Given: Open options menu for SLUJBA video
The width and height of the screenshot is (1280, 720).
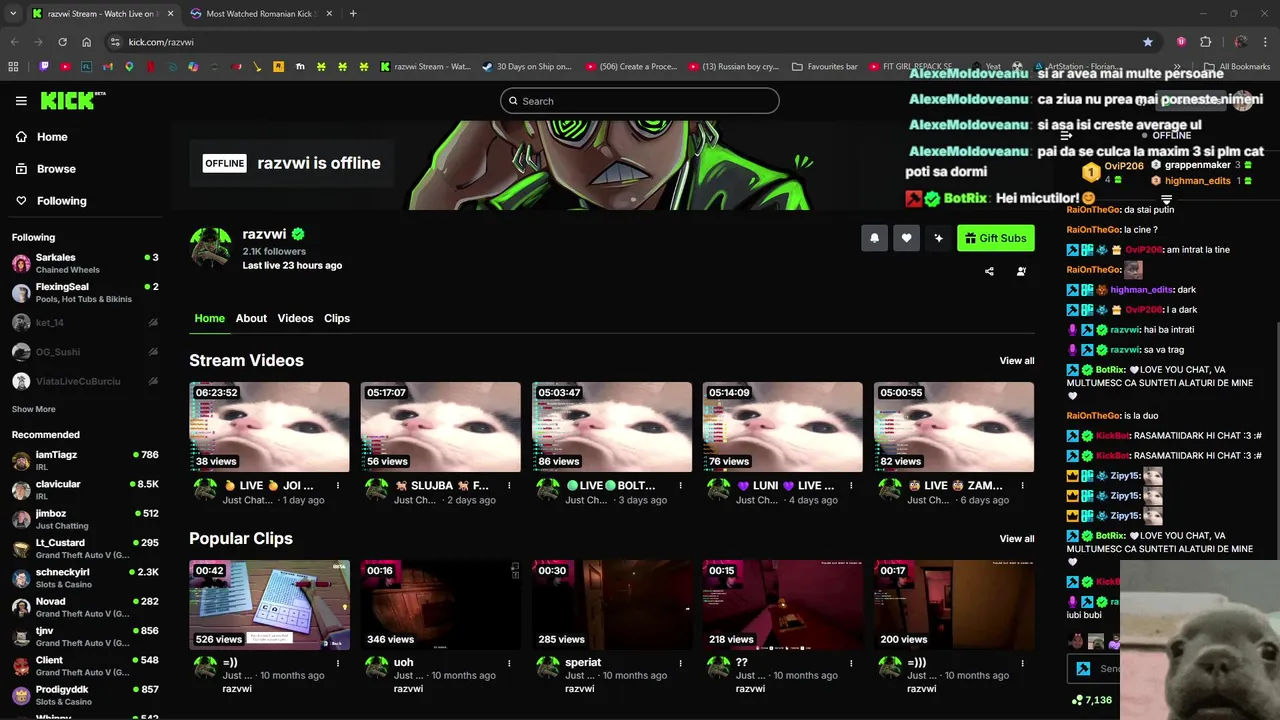Looking at the screenshot, I should point(509,486).
